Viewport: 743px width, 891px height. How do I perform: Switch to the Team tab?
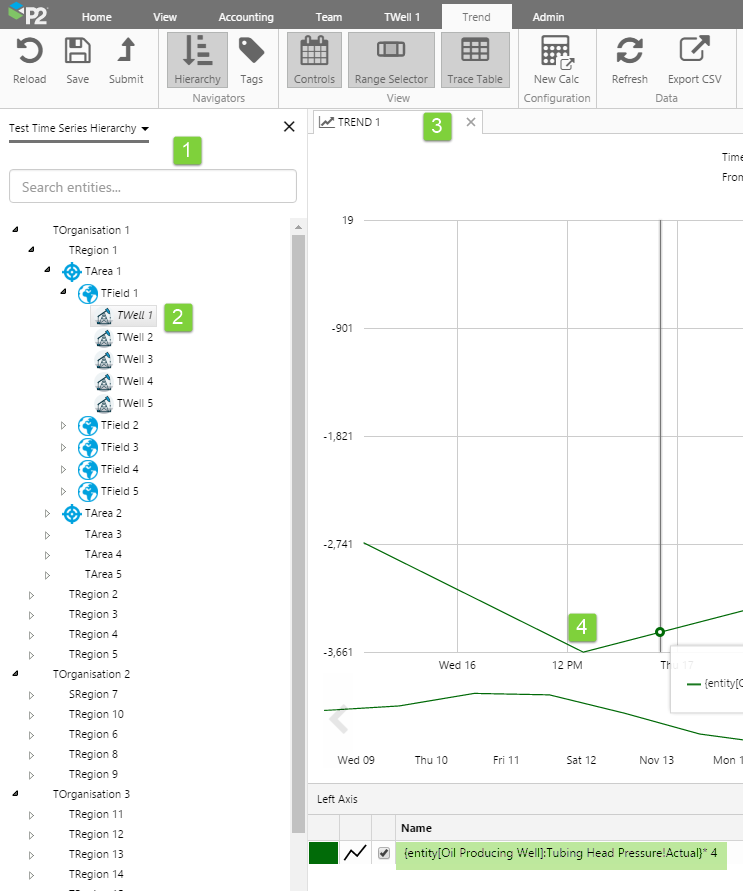(x=329, y=17)
